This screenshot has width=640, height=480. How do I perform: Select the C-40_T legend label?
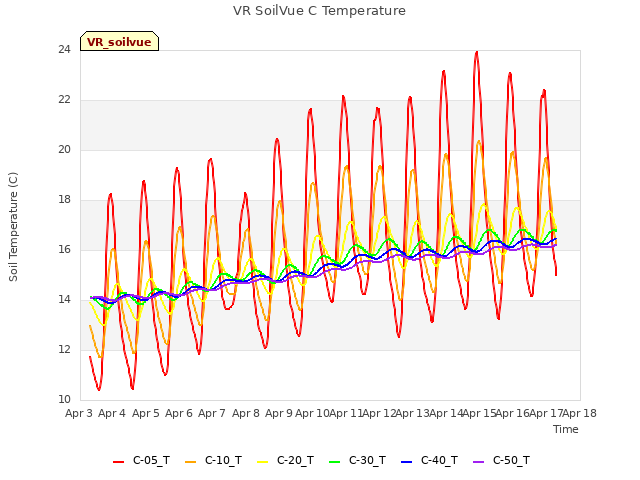click(x=440, y=460)
